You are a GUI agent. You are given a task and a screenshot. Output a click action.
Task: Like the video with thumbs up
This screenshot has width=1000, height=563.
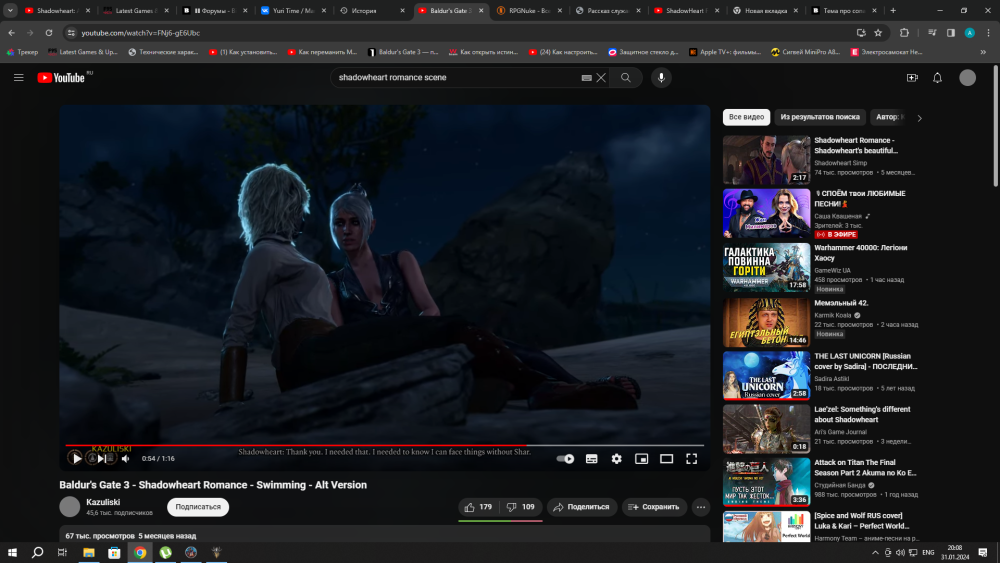tap(477, 507)
